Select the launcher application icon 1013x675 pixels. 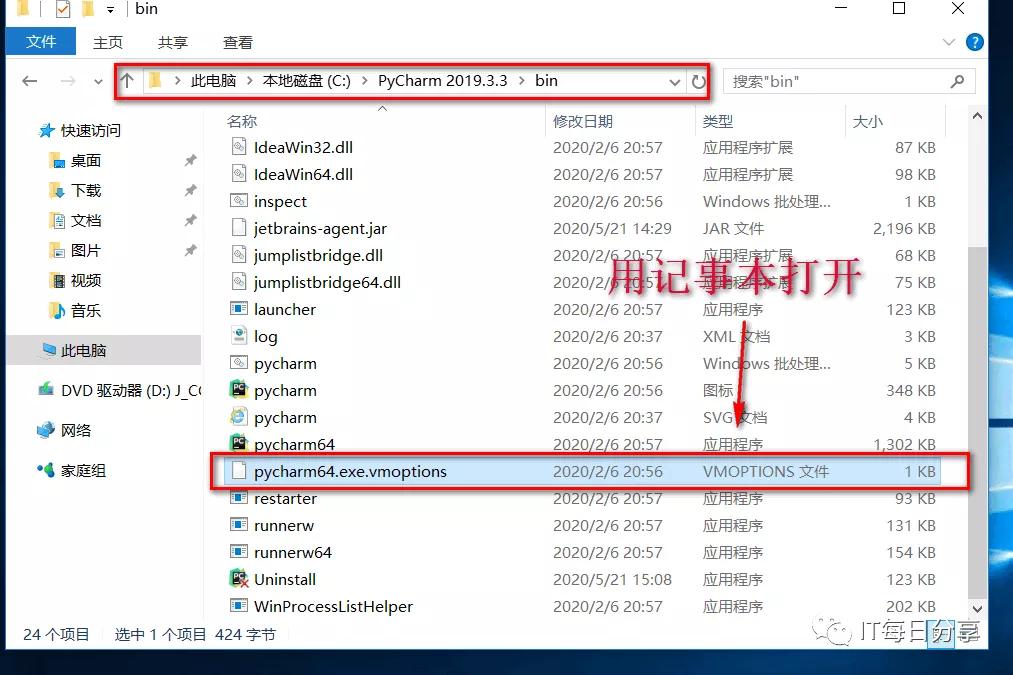click(x=239, y=309)
